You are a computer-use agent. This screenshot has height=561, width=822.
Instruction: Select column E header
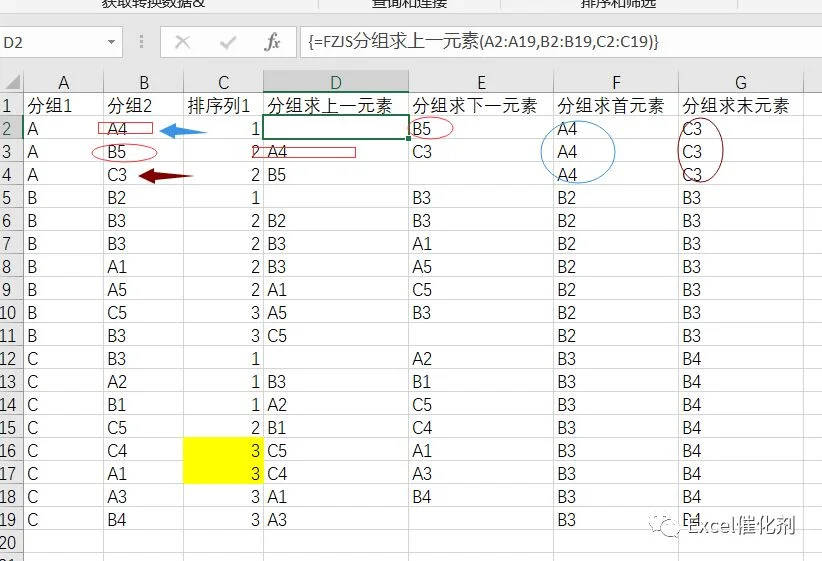pos(481,82)
